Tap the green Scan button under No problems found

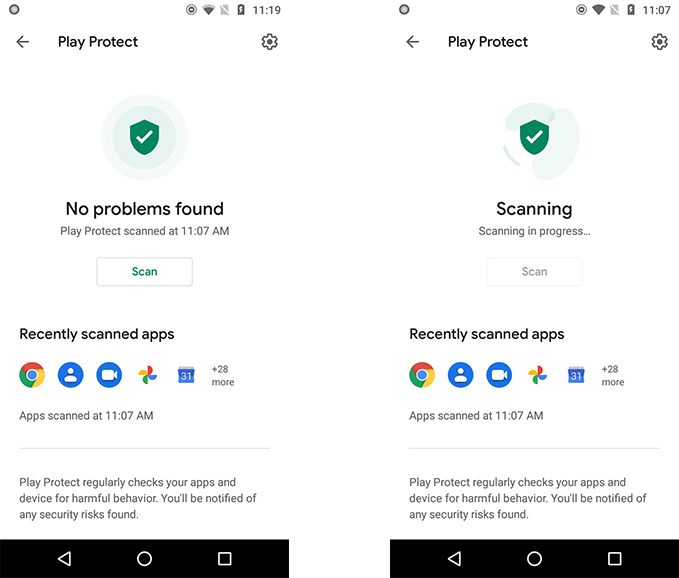(x=144, y=271)
